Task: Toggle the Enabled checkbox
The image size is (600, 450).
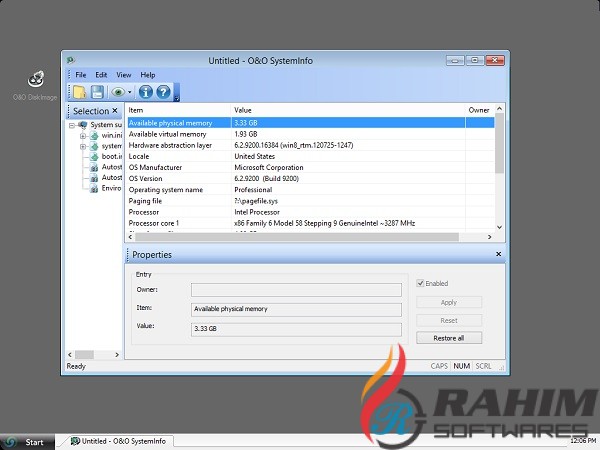Action: point(420,284)
